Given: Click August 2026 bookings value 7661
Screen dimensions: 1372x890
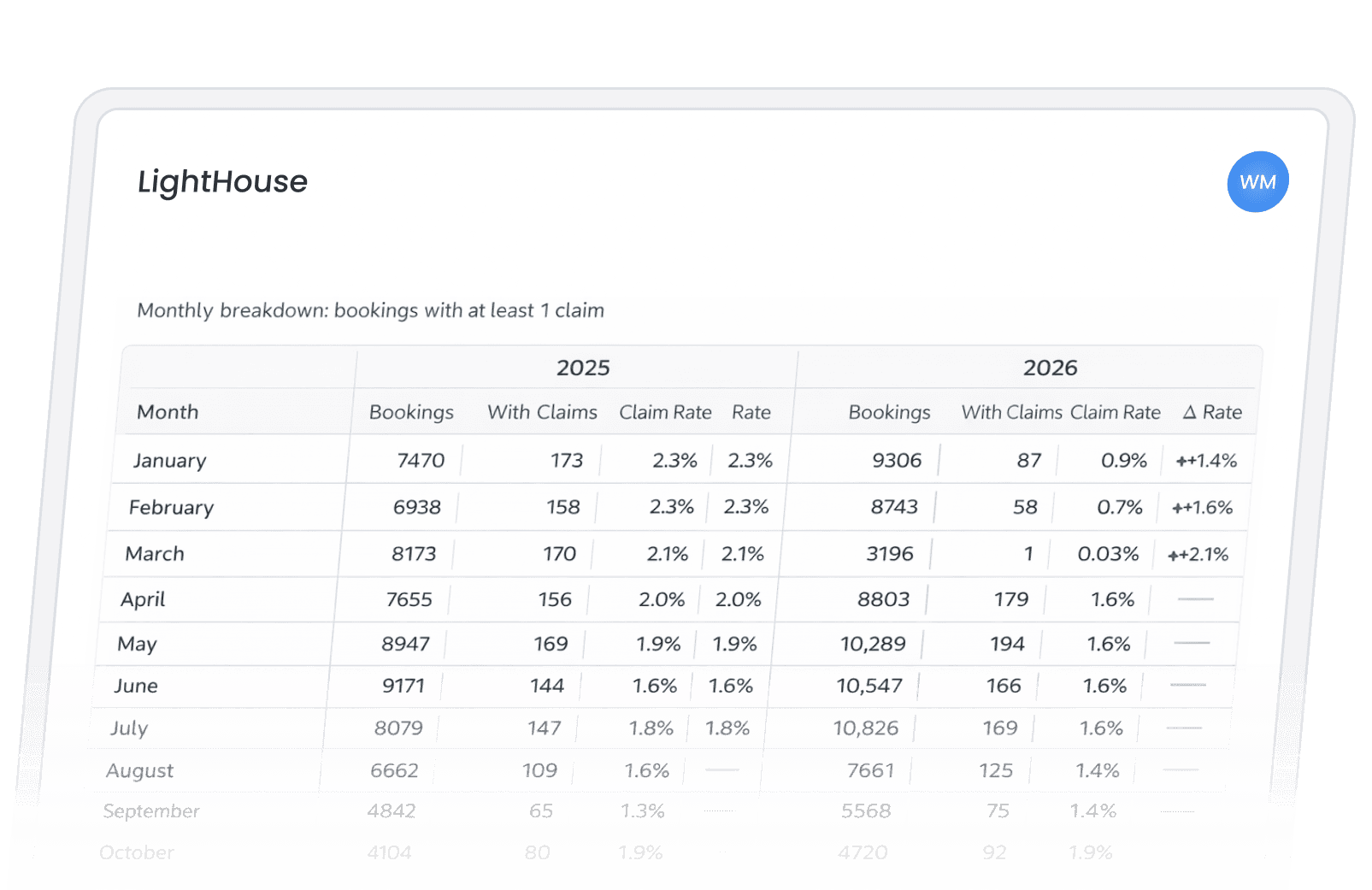Looking at the screenshot, I should click(870, 770).
